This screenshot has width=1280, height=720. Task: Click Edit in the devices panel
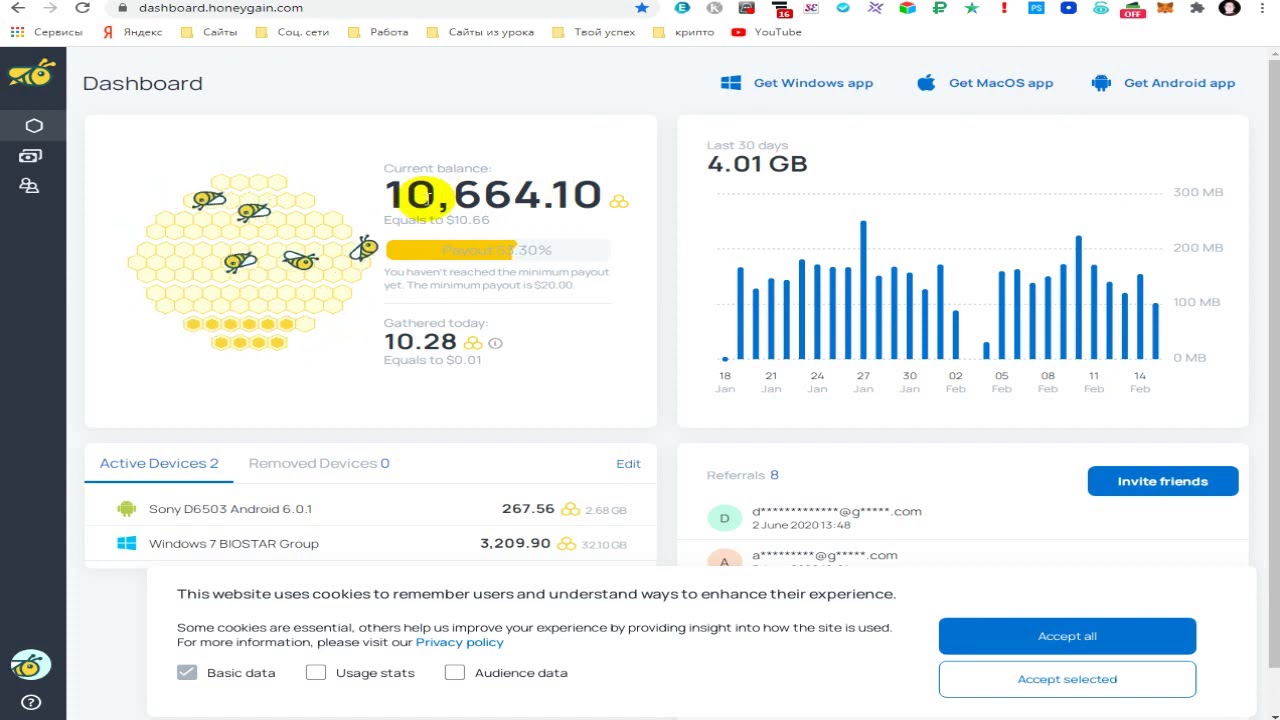pyautogui.click(x=628, y=463)
